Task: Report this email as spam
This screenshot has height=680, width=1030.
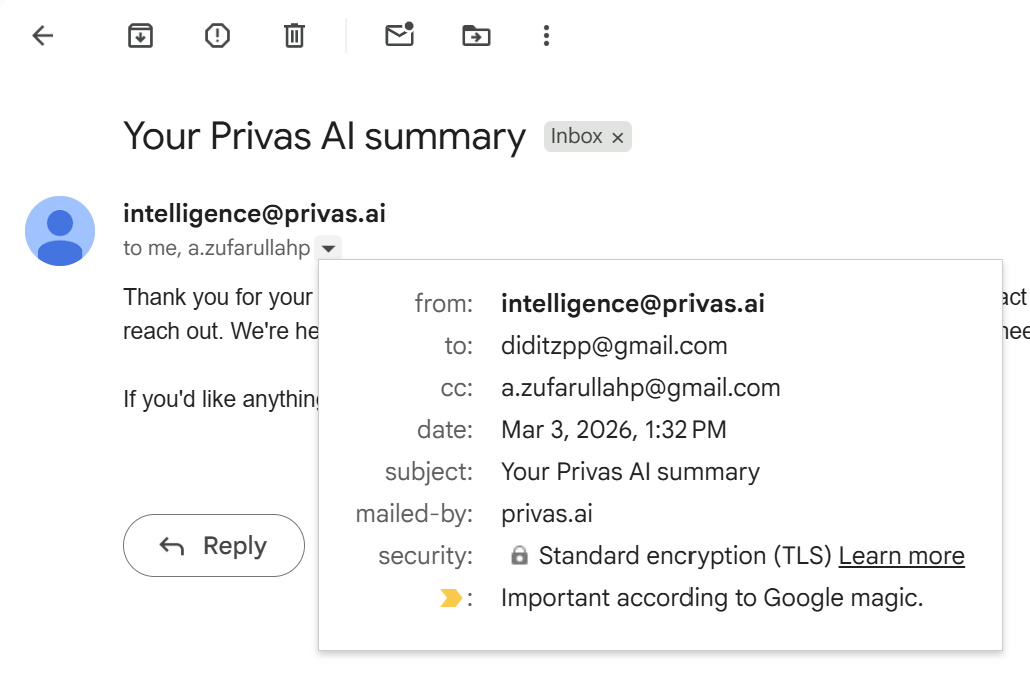Action: tap(217, 37)
